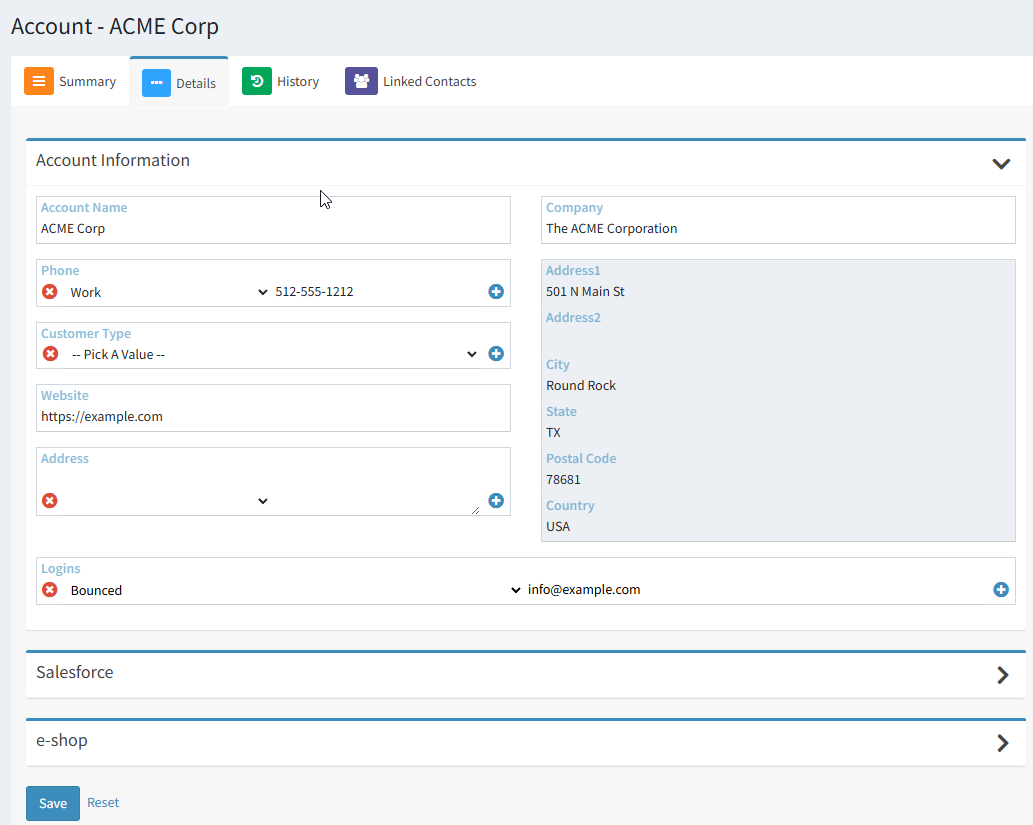Open the phone type dropdown showing Work

[167, 292]
